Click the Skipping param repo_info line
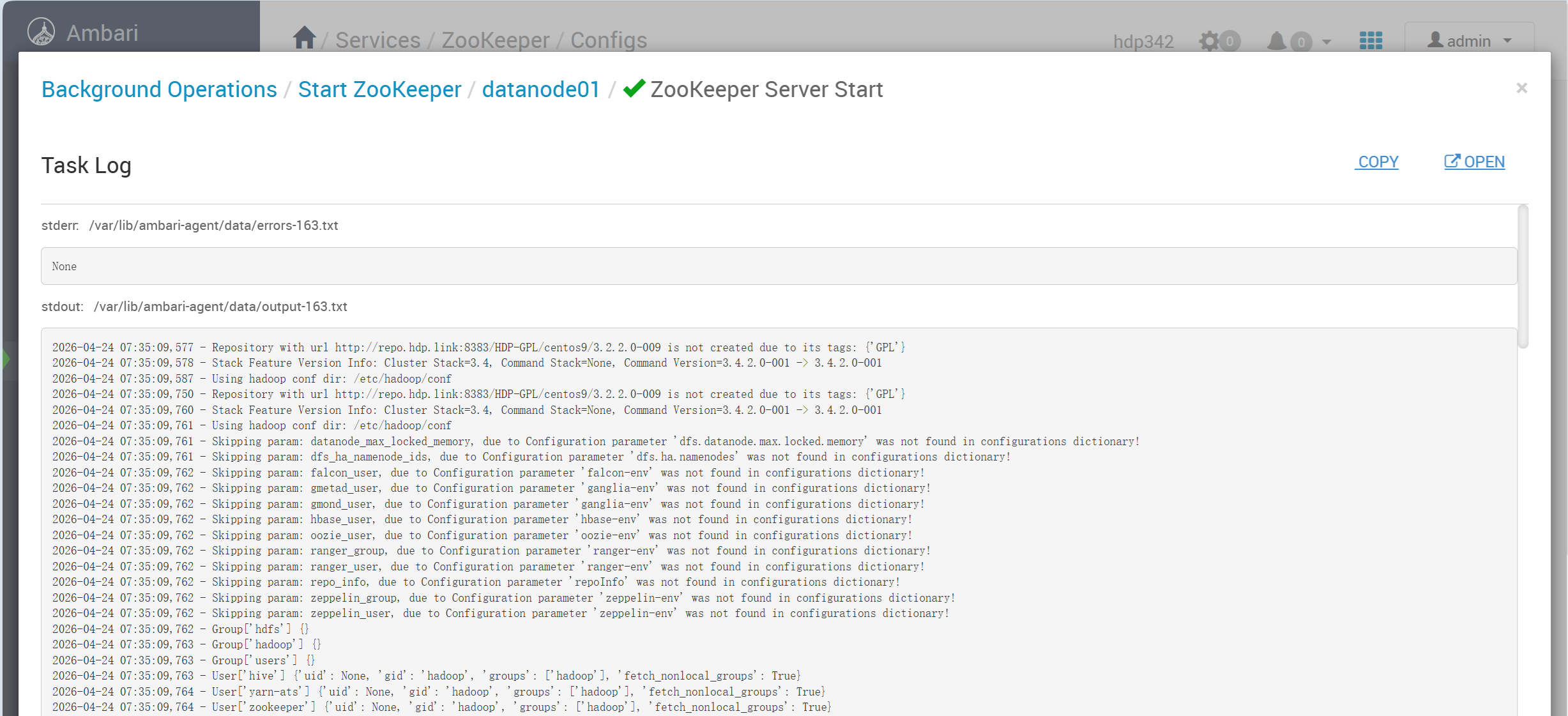 [x=476, y=582]
